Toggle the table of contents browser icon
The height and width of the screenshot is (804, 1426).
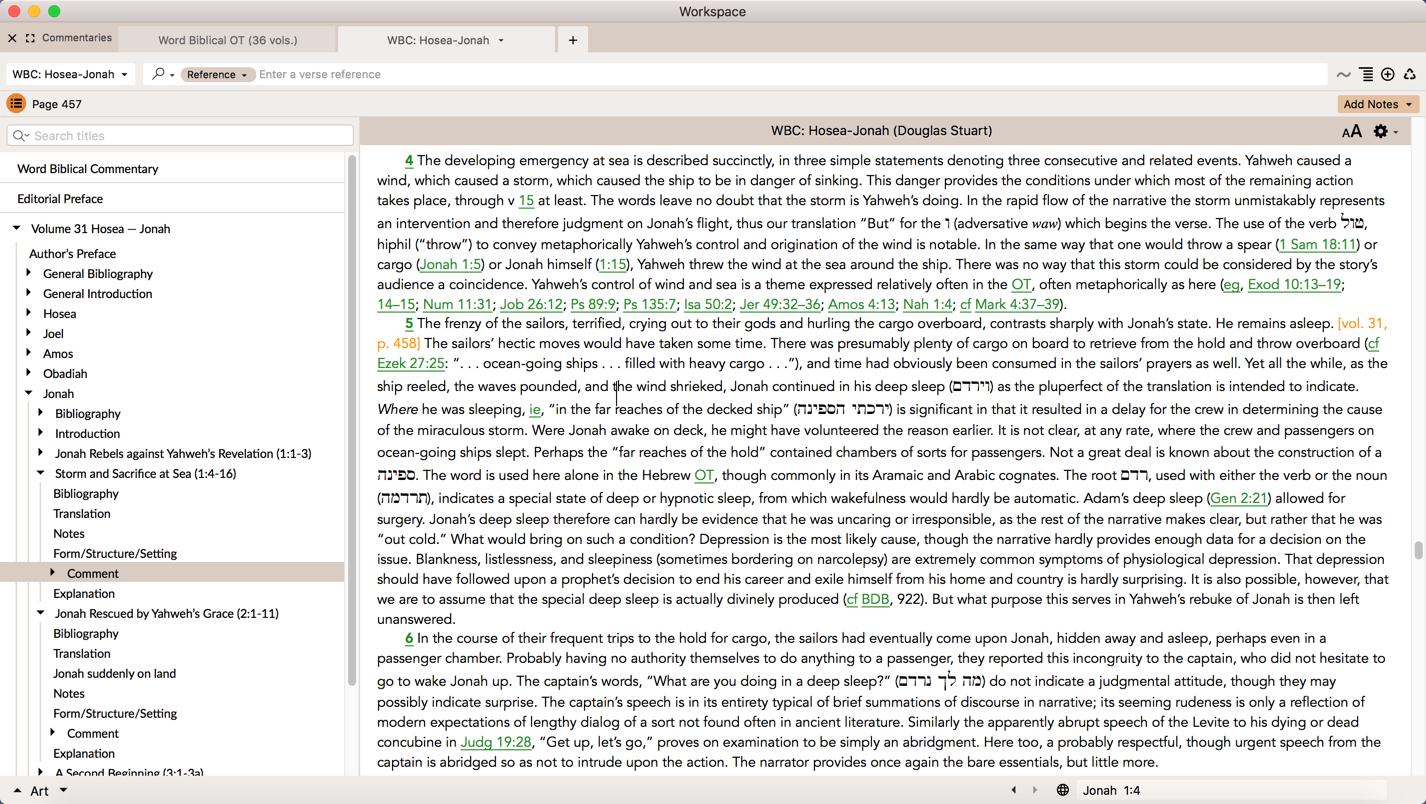coord(16,104)
